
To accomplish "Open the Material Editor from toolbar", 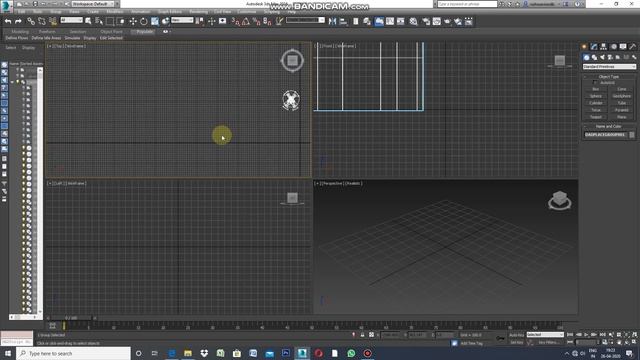I will click(x=413, y=21).
